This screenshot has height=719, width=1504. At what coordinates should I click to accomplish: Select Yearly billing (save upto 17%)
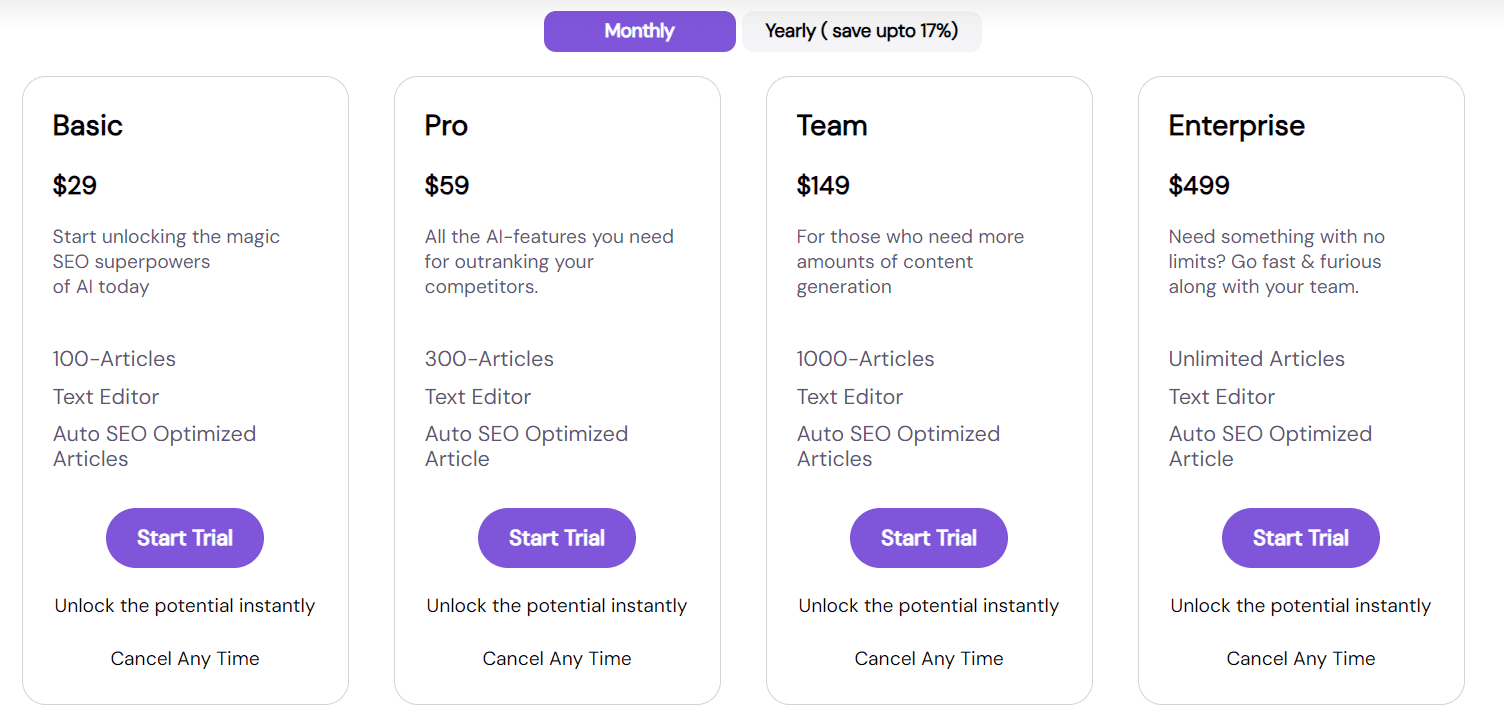(861, 31)
